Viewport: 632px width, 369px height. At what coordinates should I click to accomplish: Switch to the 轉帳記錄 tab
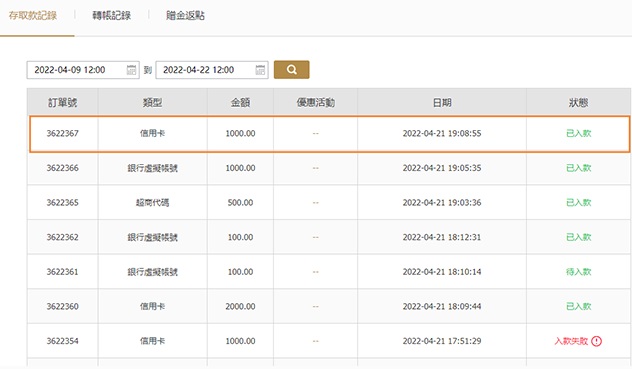111,16
